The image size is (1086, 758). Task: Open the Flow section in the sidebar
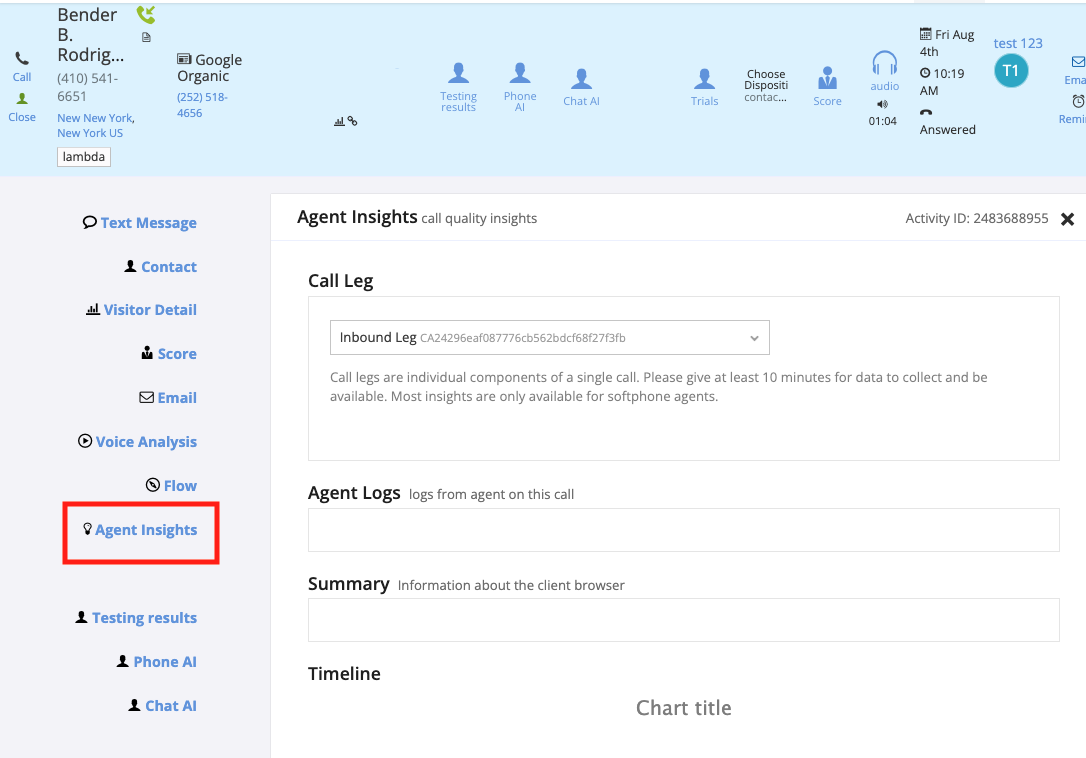click(x=171, y=485)
